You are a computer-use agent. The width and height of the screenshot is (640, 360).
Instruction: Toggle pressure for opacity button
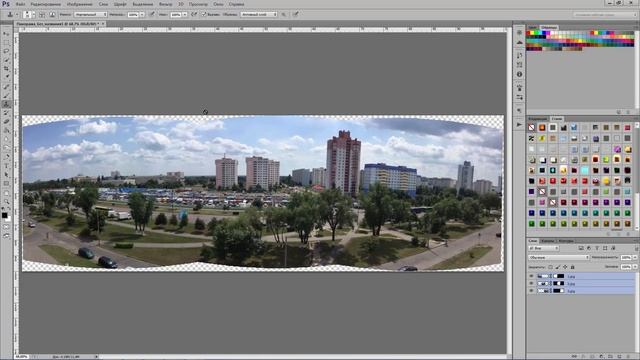tap(151, 14)
